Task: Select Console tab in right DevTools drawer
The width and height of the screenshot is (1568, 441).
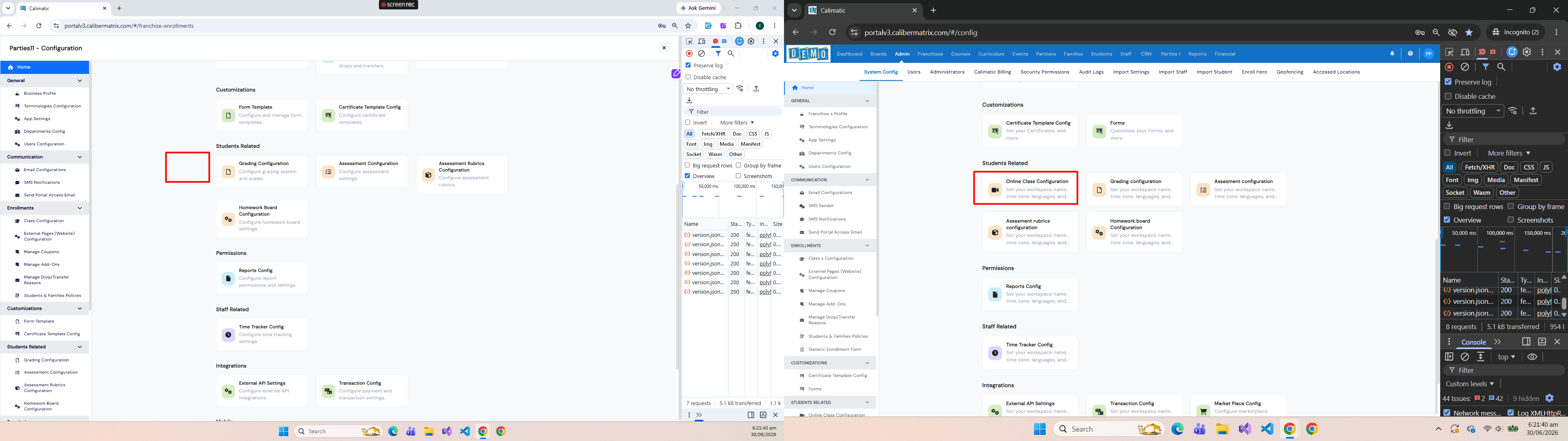Action: coord(1474,342)
